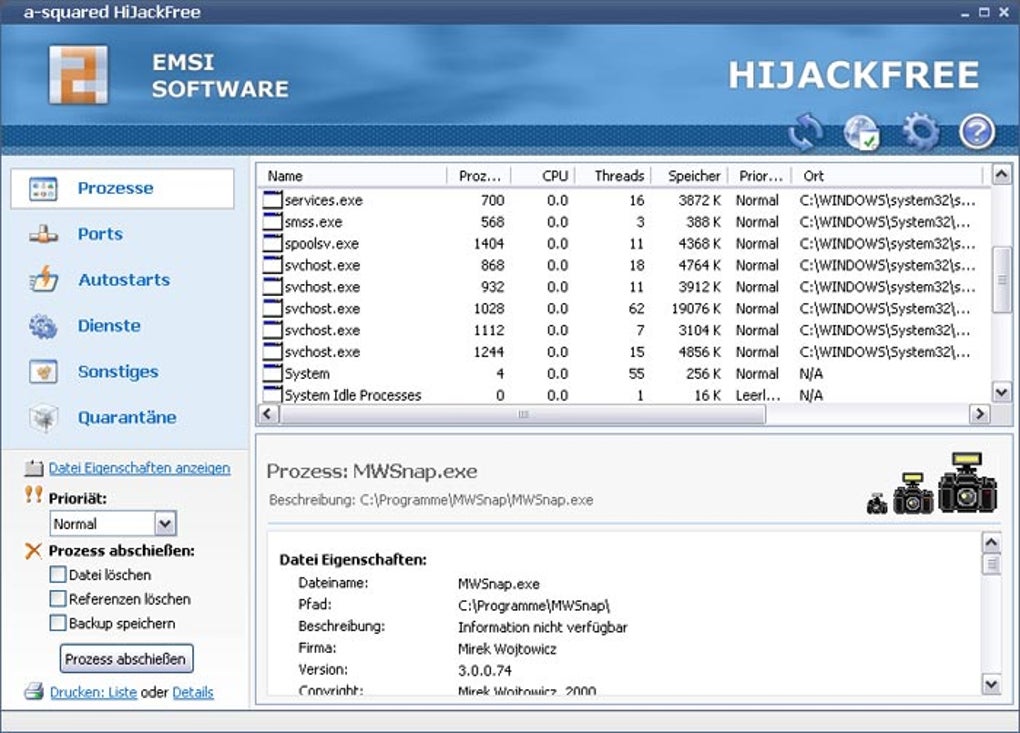Click the spoolsv.exe process icon
The image size is (1020, 733).
click(273, 243)
